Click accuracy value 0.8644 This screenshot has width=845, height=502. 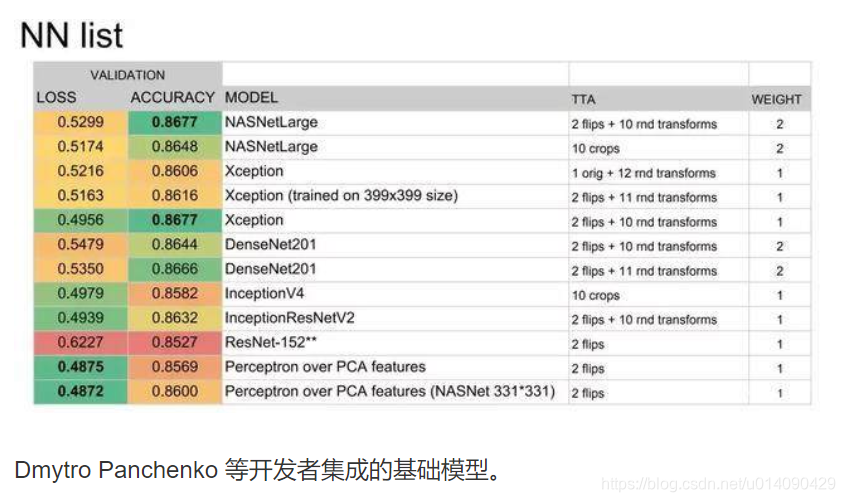click(175, 245)
